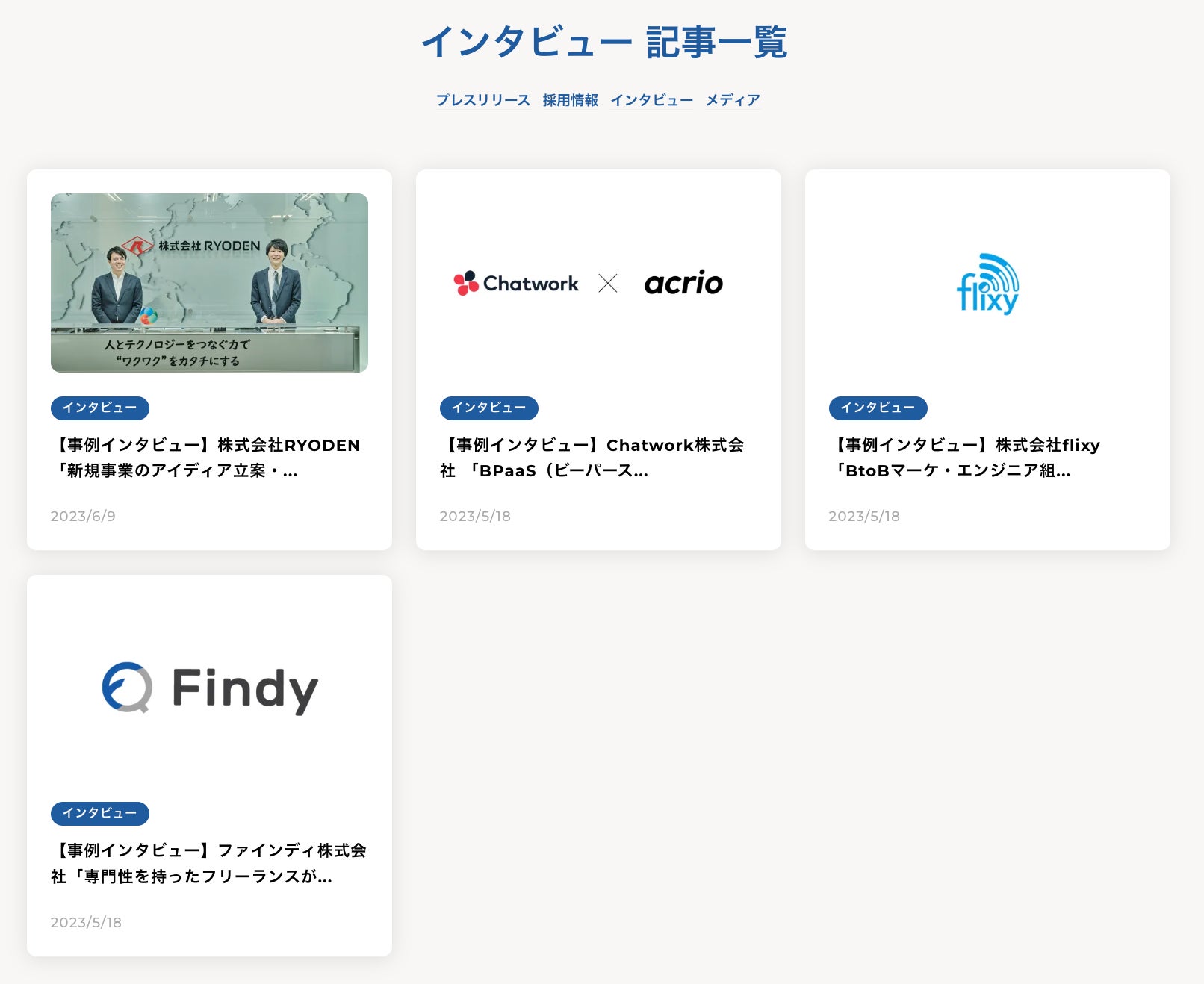Click the acrio logo in the card
The height and width of the screenshot is (984, 1204).
[683, 283]
